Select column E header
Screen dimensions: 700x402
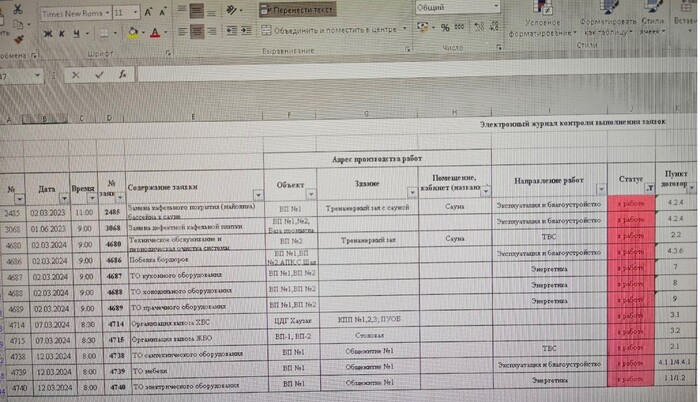(193, 117)
